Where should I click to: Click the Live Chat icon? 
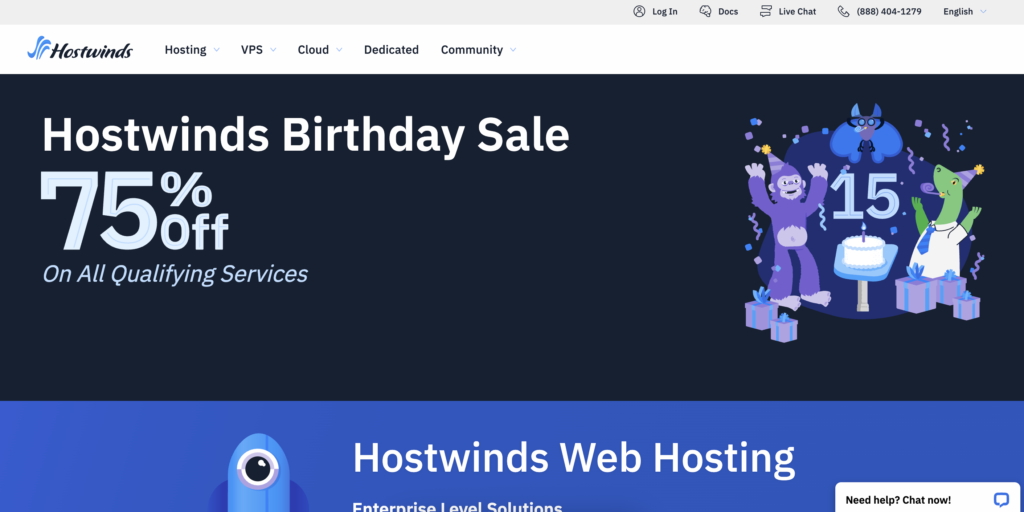[766, 12]
